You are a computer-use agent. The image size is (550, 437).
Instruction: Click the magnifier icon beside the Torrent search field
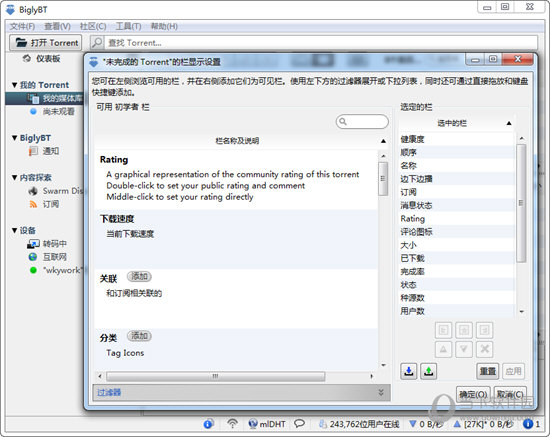pyautogui.click(x=97, y=42)
